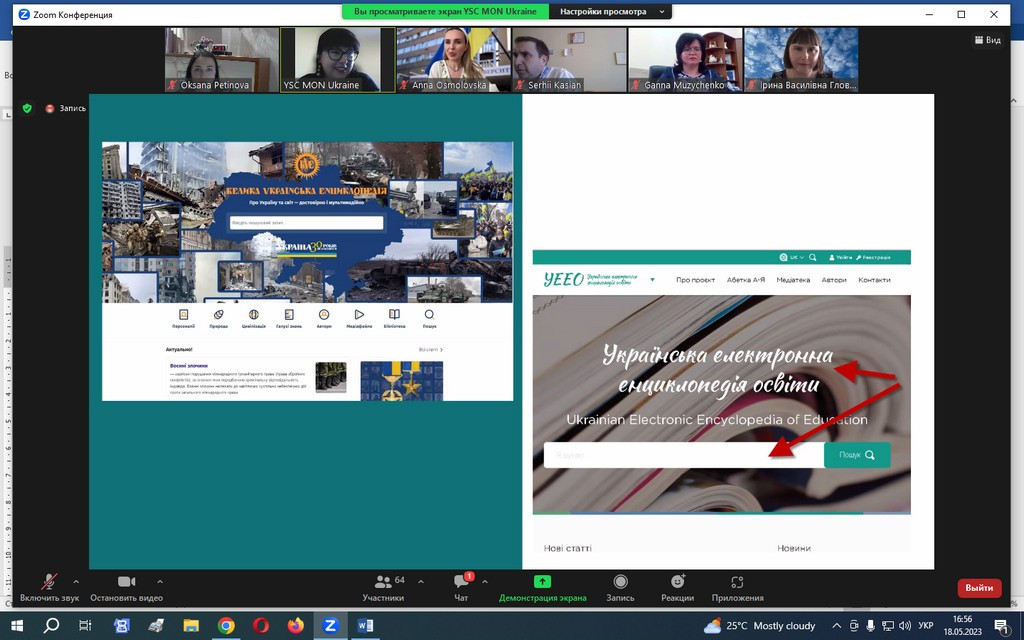The width and height of the screenshot is (1024, 640).
Task: Click the Запись recording indicator label
Action: click(72, 108)
